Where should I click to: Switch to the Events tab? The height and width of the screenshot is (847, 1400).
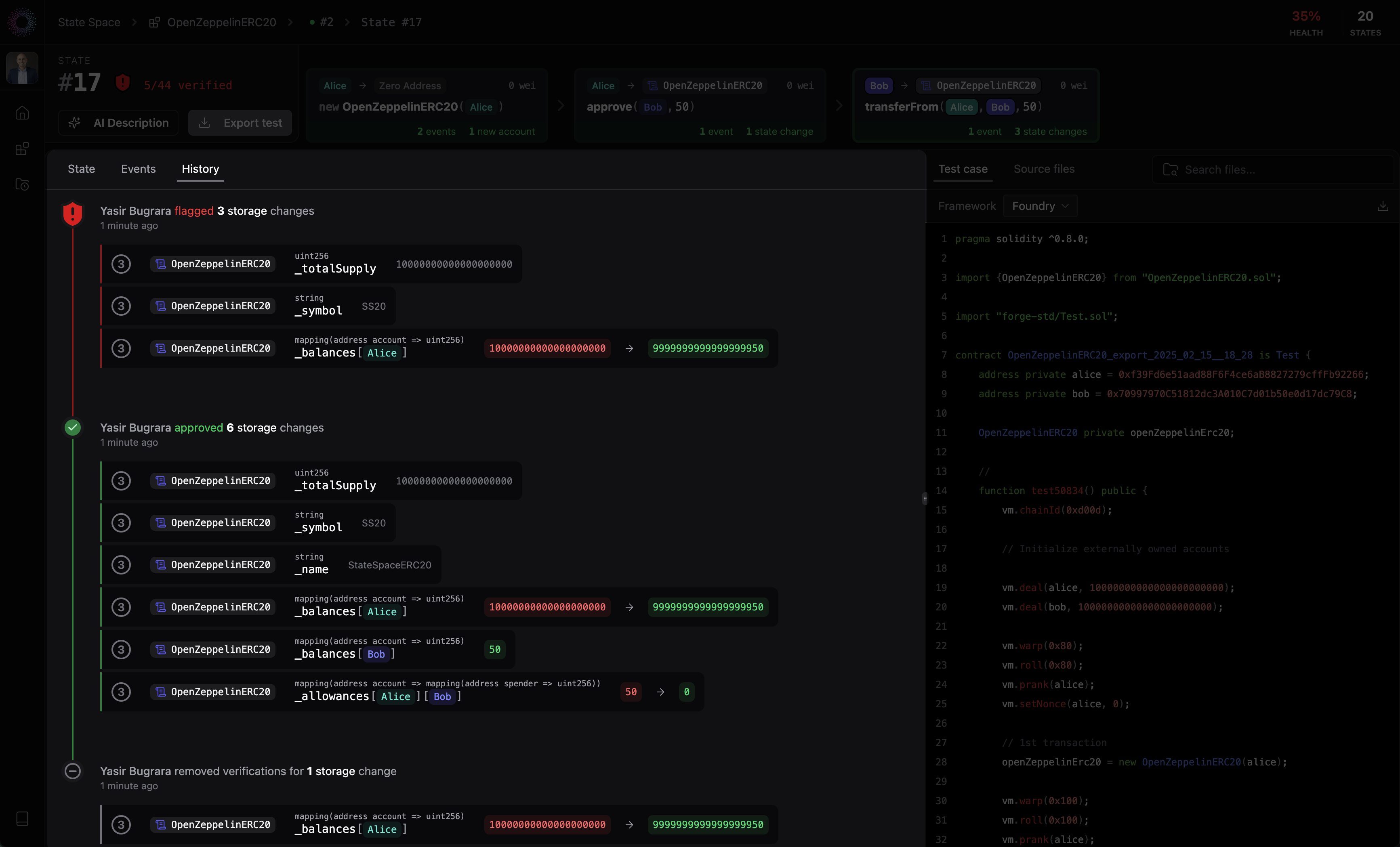(x=138, y=169)
